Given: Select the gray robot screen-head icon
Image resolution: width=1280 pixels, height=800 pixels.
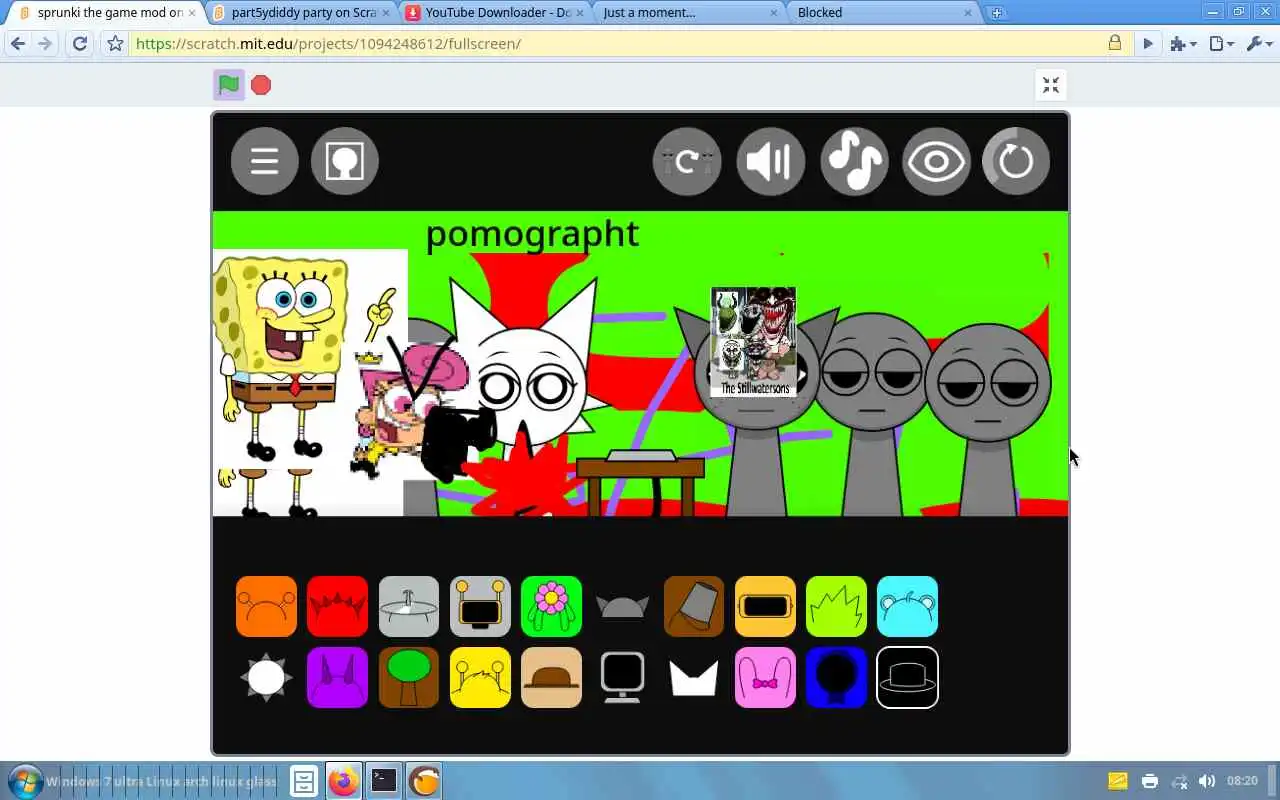Looking at the screenshot, I should point(480,606).
